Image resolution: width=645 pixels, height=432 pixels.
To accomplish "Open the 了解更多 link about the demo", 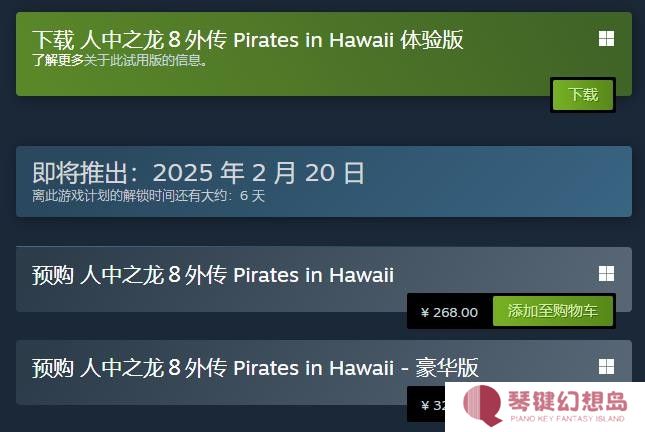I will point(58,60).
